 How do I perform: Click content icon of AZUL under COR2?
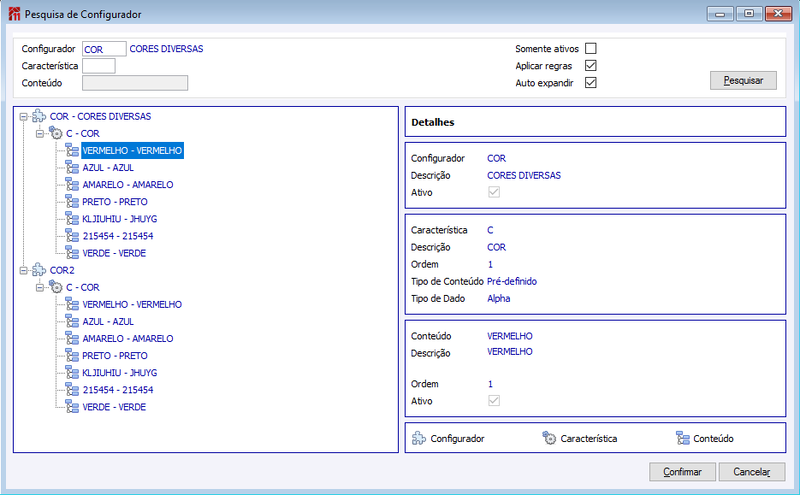point(72,321)
